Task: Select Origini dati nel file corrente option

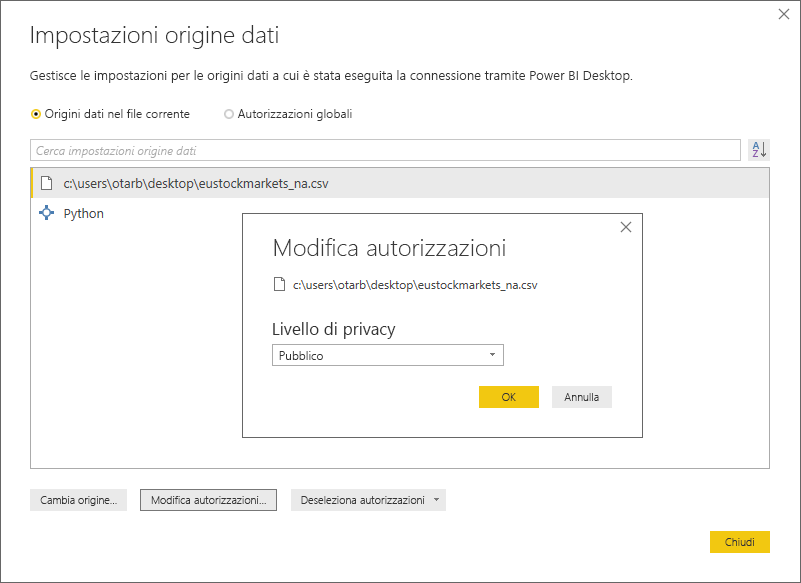Action: click(35, 114)
